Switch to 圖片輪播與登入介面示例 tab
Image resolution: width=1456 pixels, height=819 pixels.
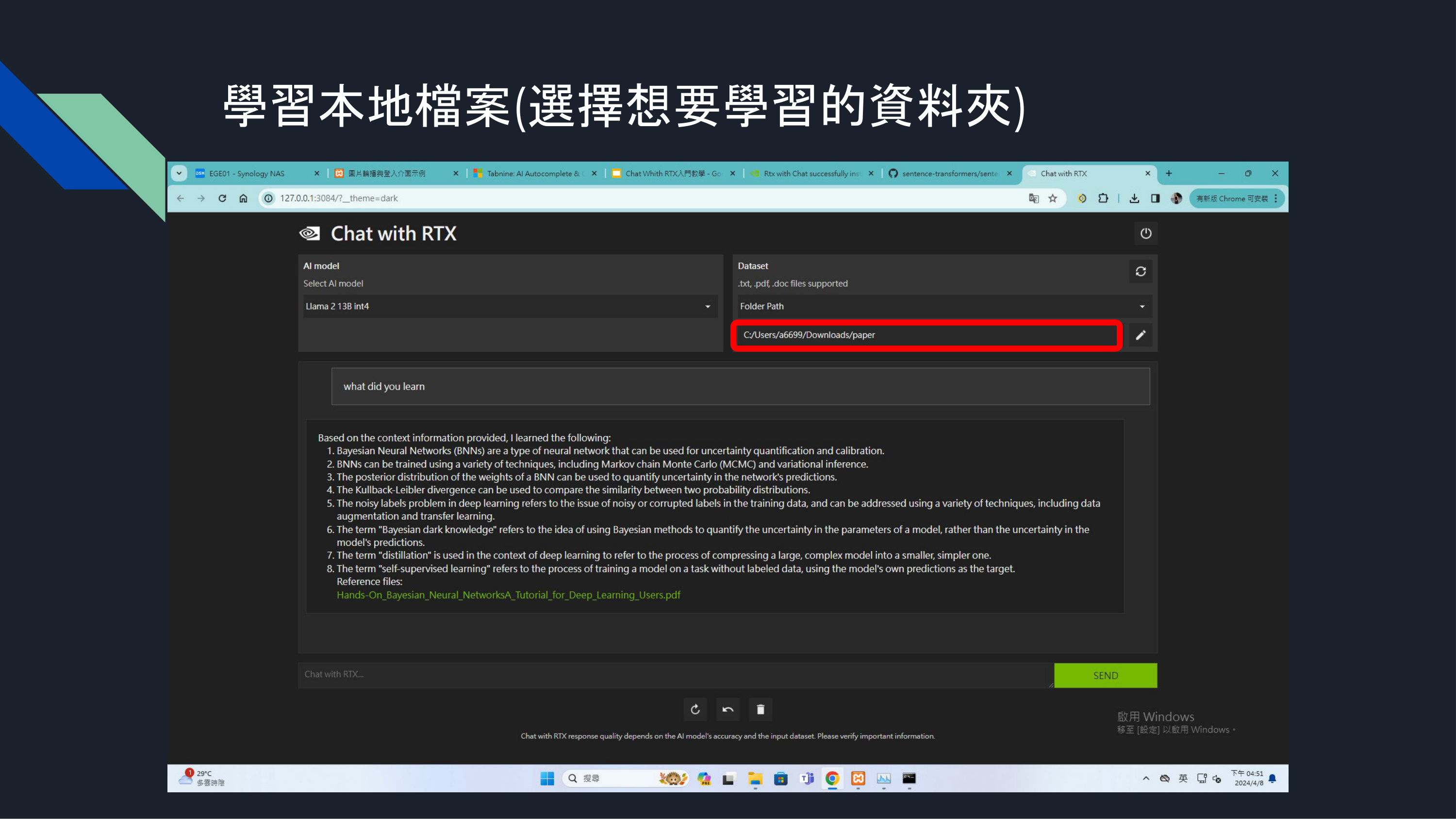[387, 174]
